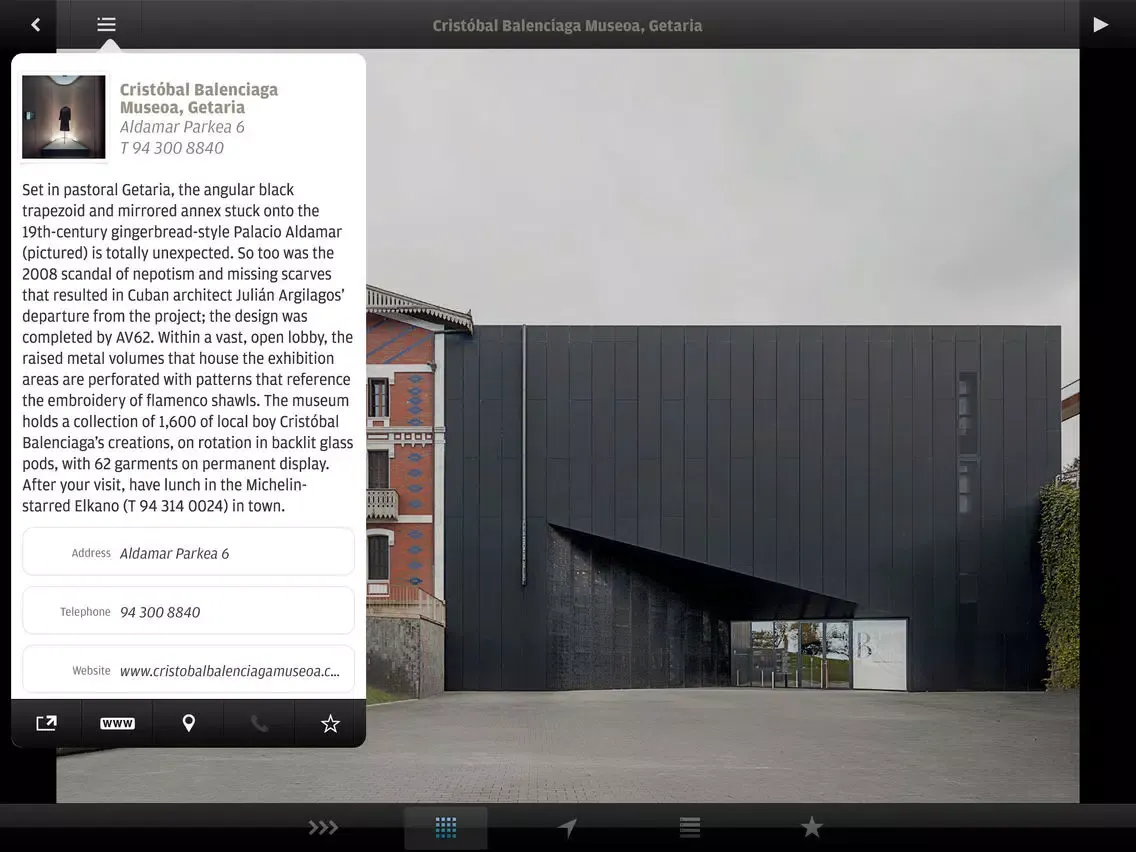Image resolution: width=1136 pixels, height=852 pixels.
Task: Tap the italic header address 'Aldamar Parkea 6'
Action: tap(182, 127)
